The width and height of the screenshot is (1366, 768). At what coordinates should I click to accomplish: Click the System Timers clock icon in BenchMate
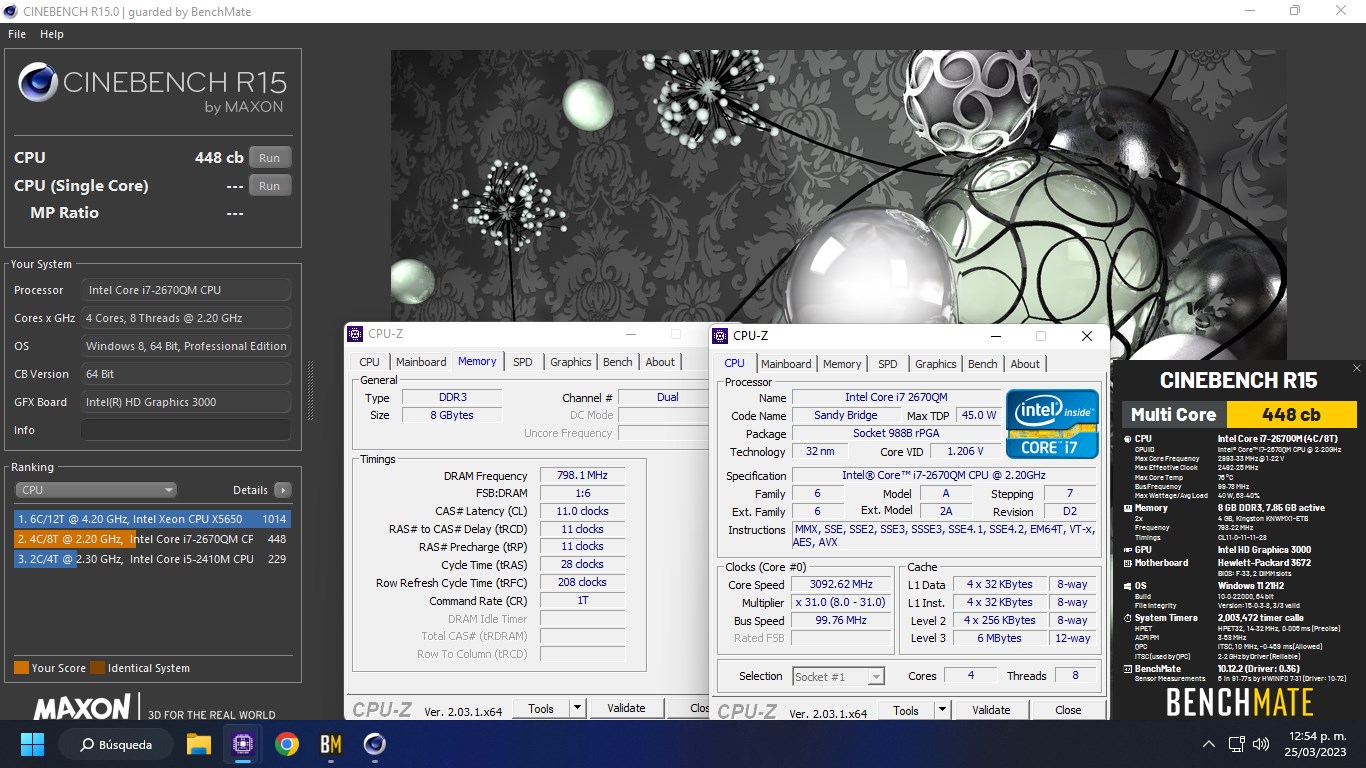click(x=1127, y=618)
